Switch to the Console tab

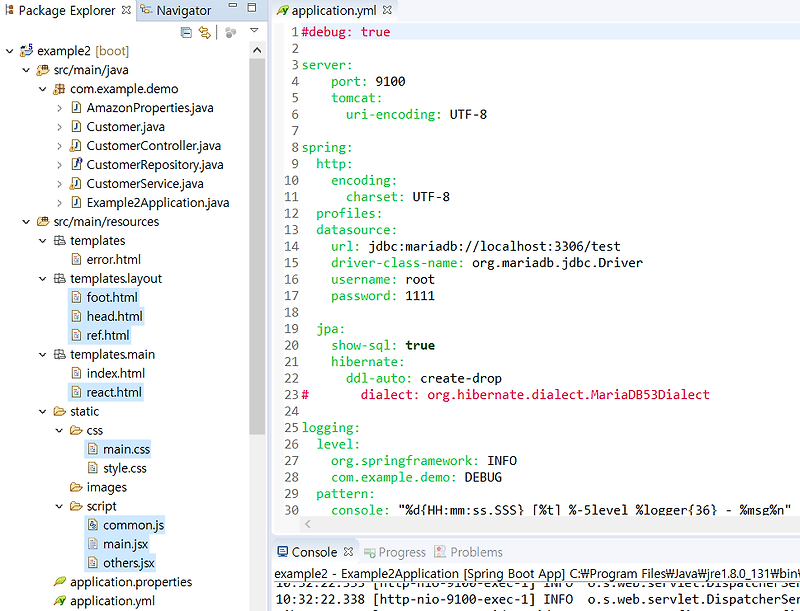click(314, 551)
